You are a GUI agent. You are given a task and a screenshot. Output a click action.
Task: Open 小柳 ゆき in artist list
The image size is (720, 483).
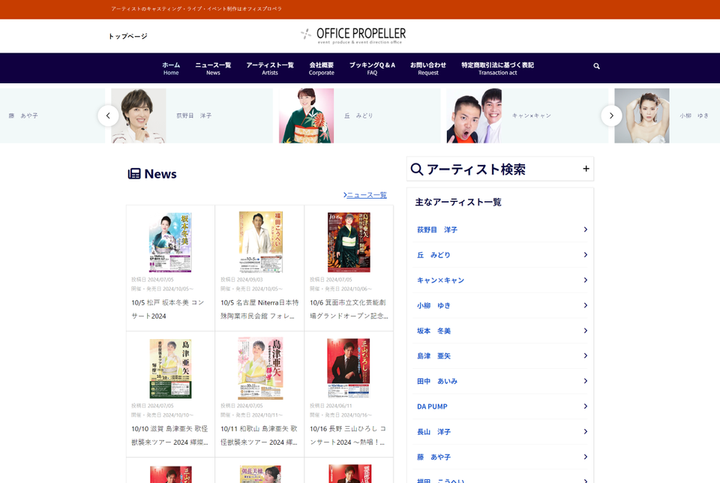(x=501, y=305)
